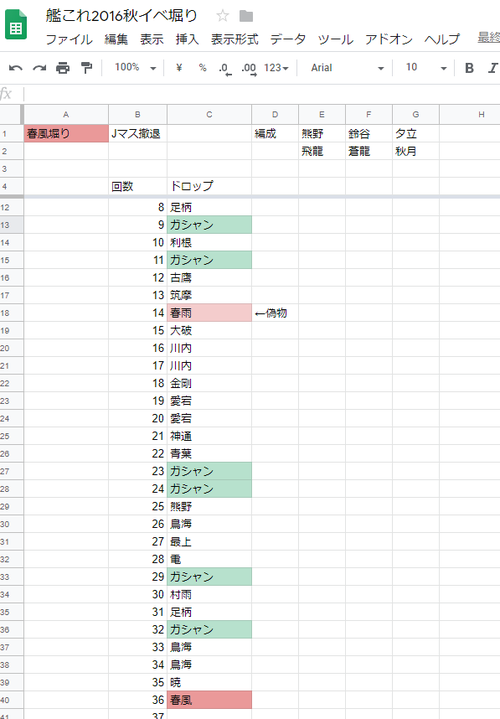Select column C header
This screenshot has height=719, width=500.
pos(209,115)
